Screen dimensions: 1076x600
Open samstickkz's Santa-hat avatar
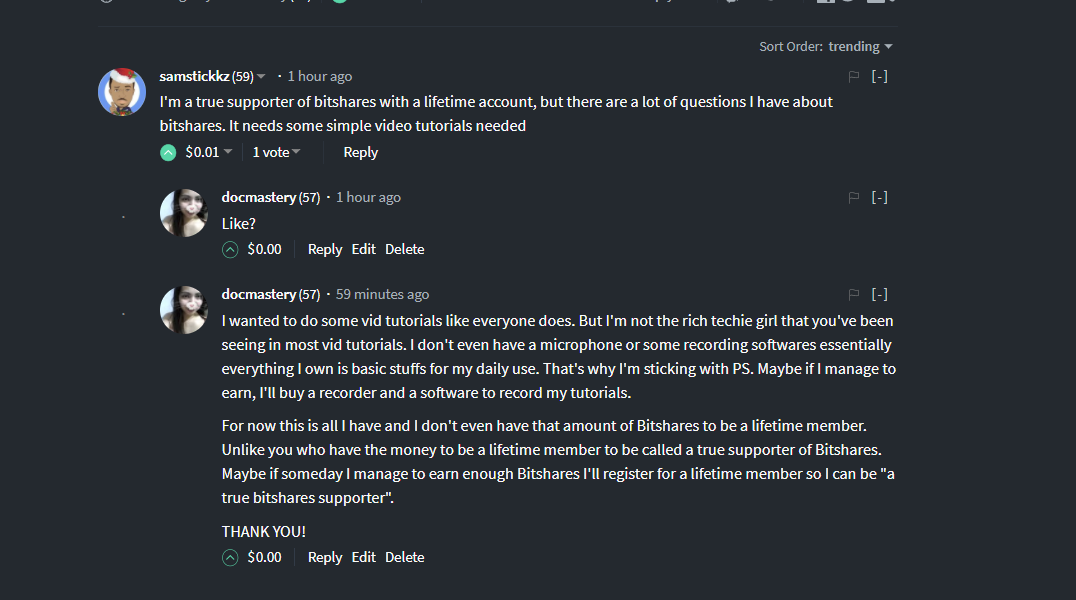point(122,92)
